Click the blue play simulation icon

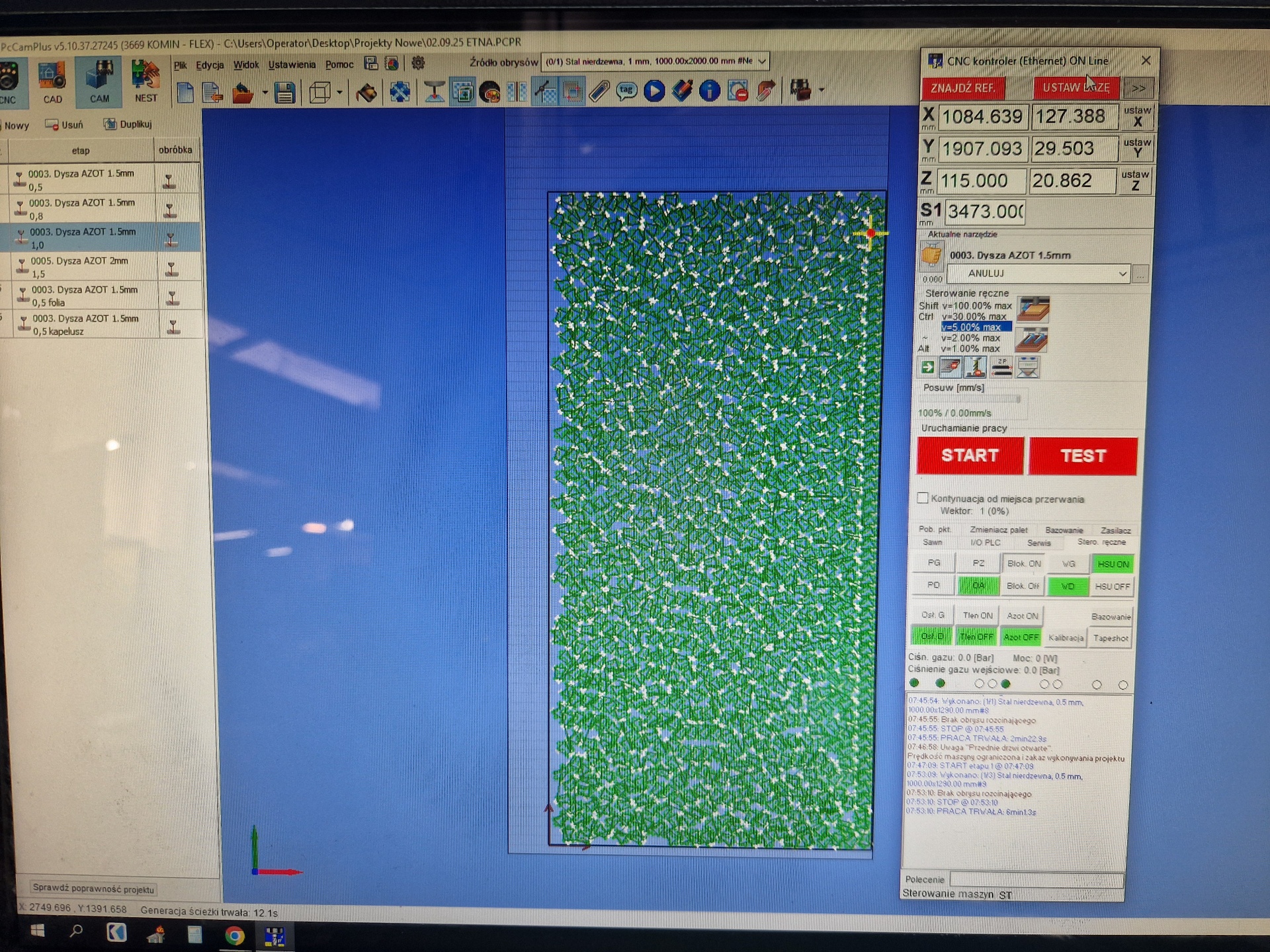click(654, 91)
